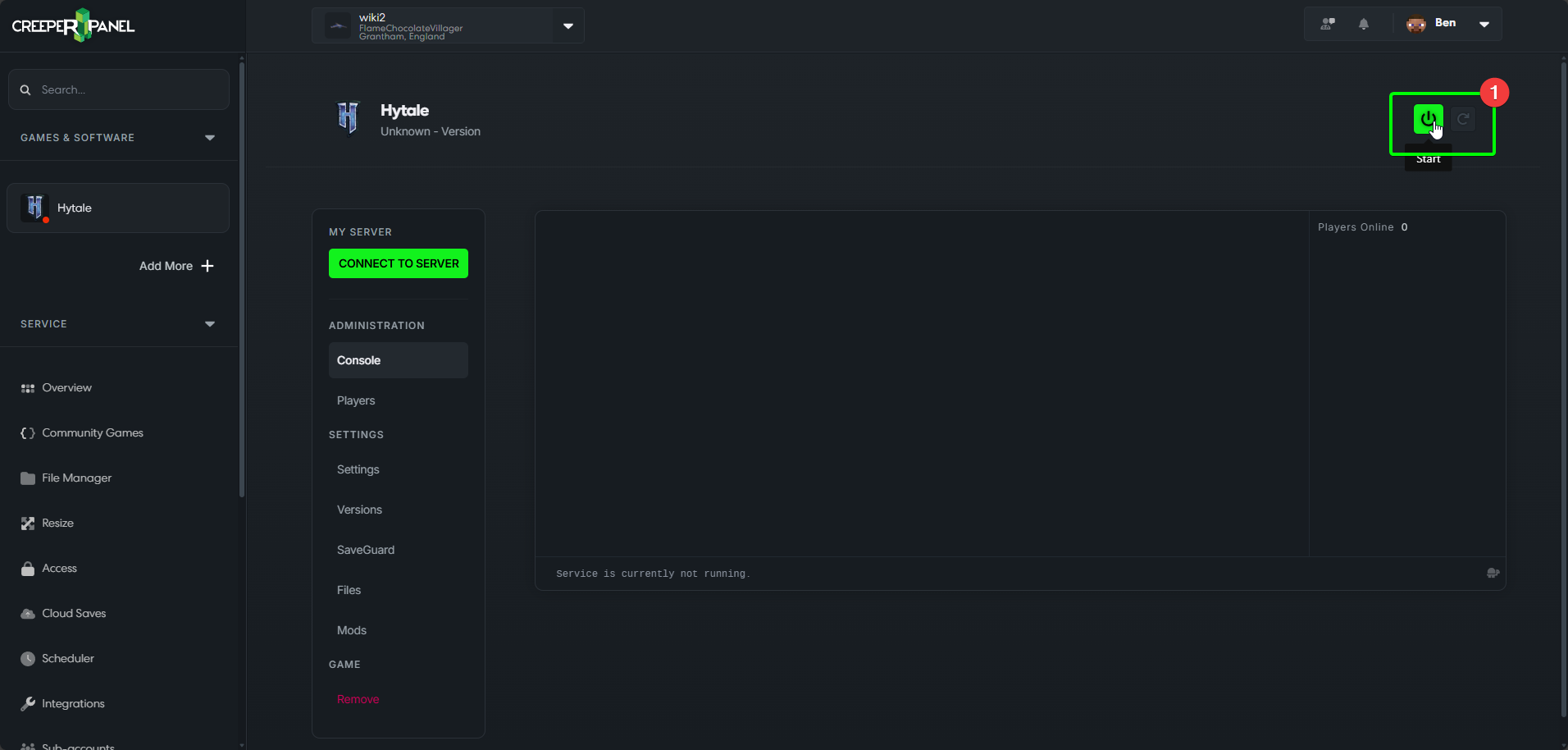Click the Connect to Server button
Image resolution: width=1568 pixels, height=750 pixels.
(399, 263)
